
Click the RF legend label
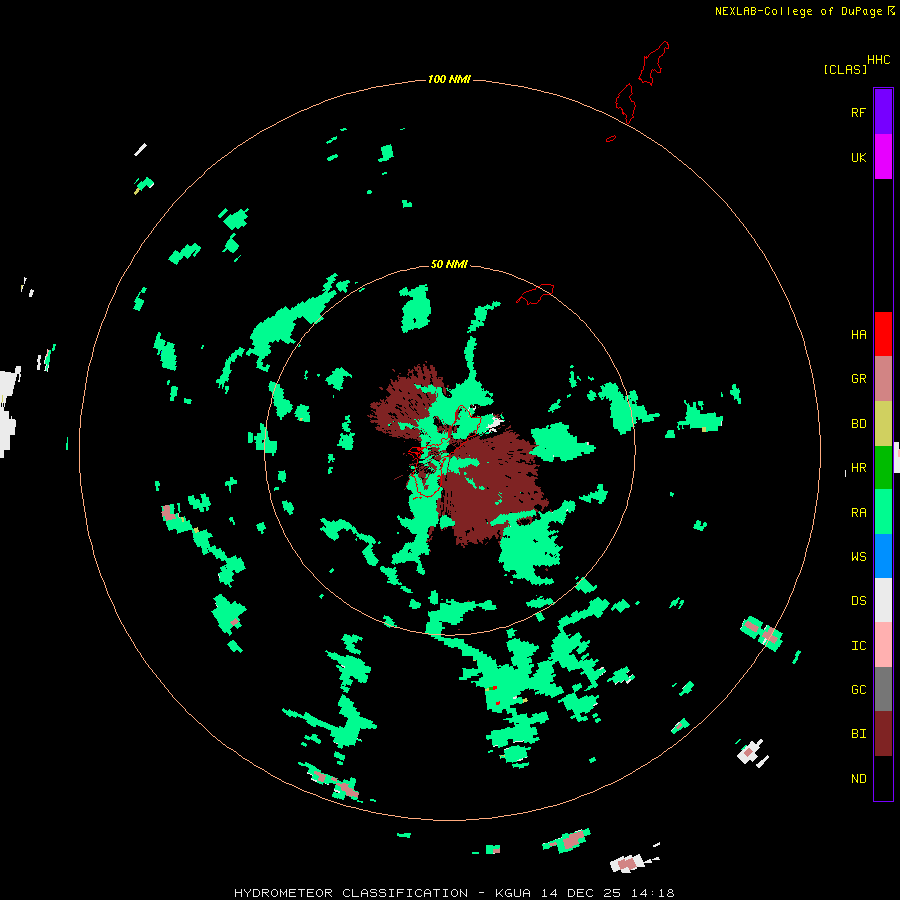click(858, 112)
